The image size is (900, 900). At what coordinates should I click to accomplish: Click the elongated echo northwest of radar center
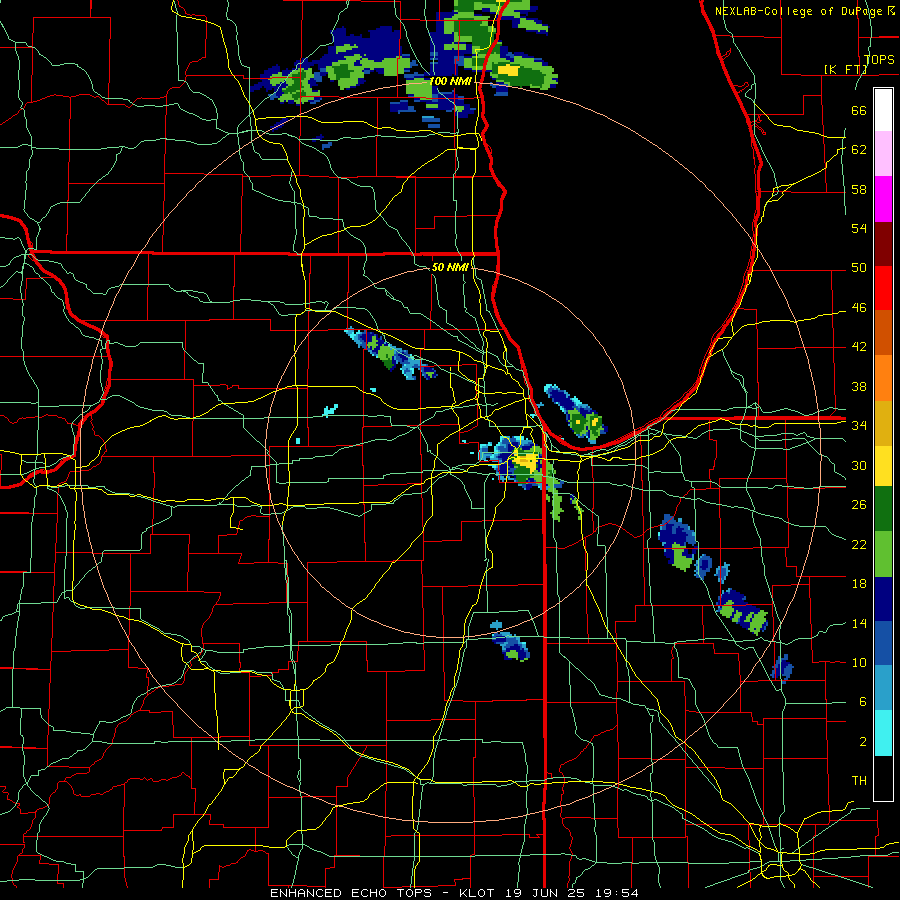click(390, 354)
